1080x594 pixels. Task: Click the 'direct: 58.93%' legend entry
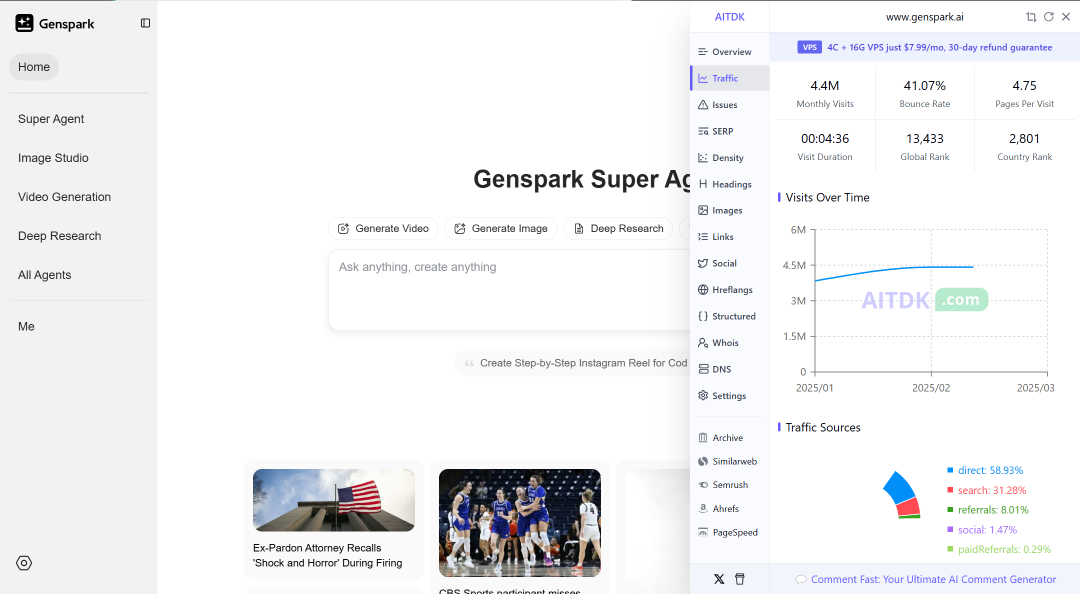985,470
